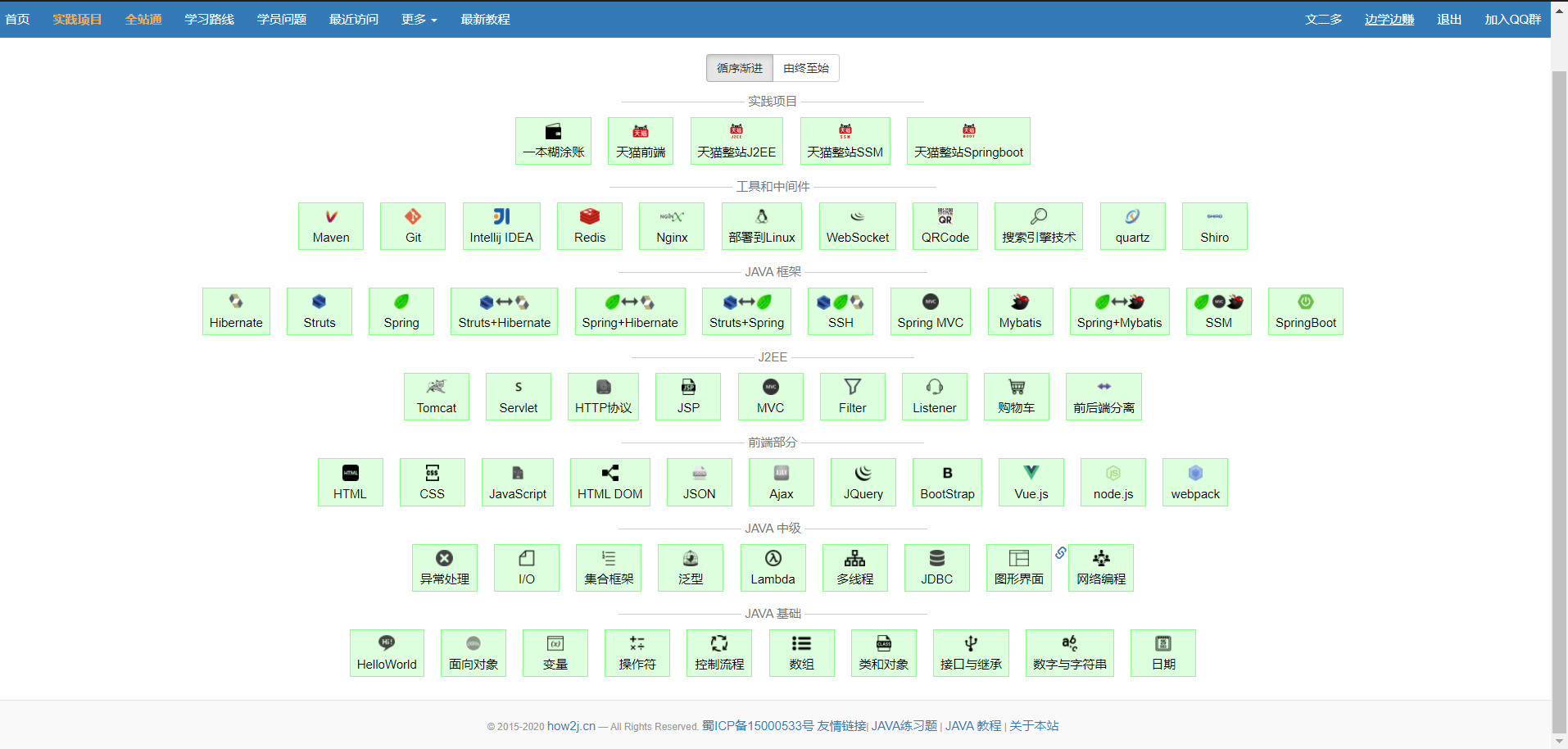
Task: Open the 日期 date tile
Action: tap(1163, 653)
